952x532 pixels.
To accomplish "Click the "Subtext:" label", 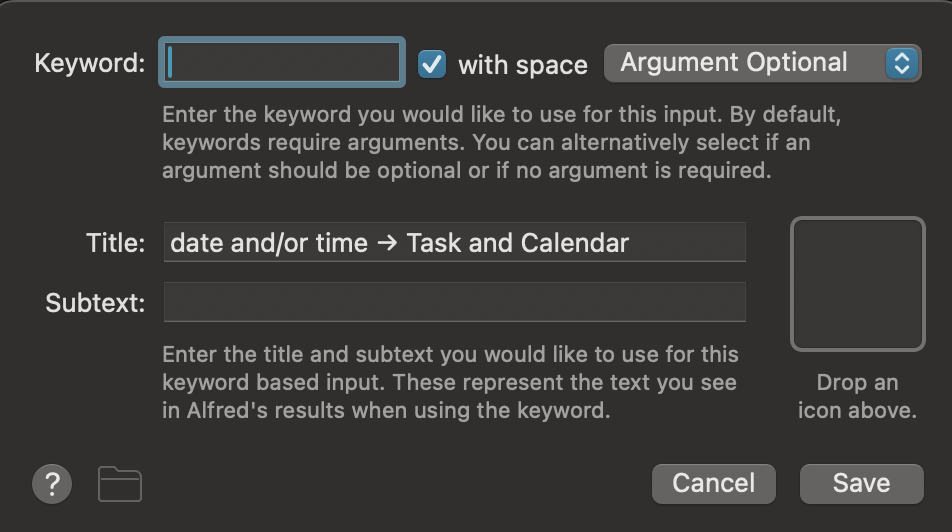I will pos(95,303).
